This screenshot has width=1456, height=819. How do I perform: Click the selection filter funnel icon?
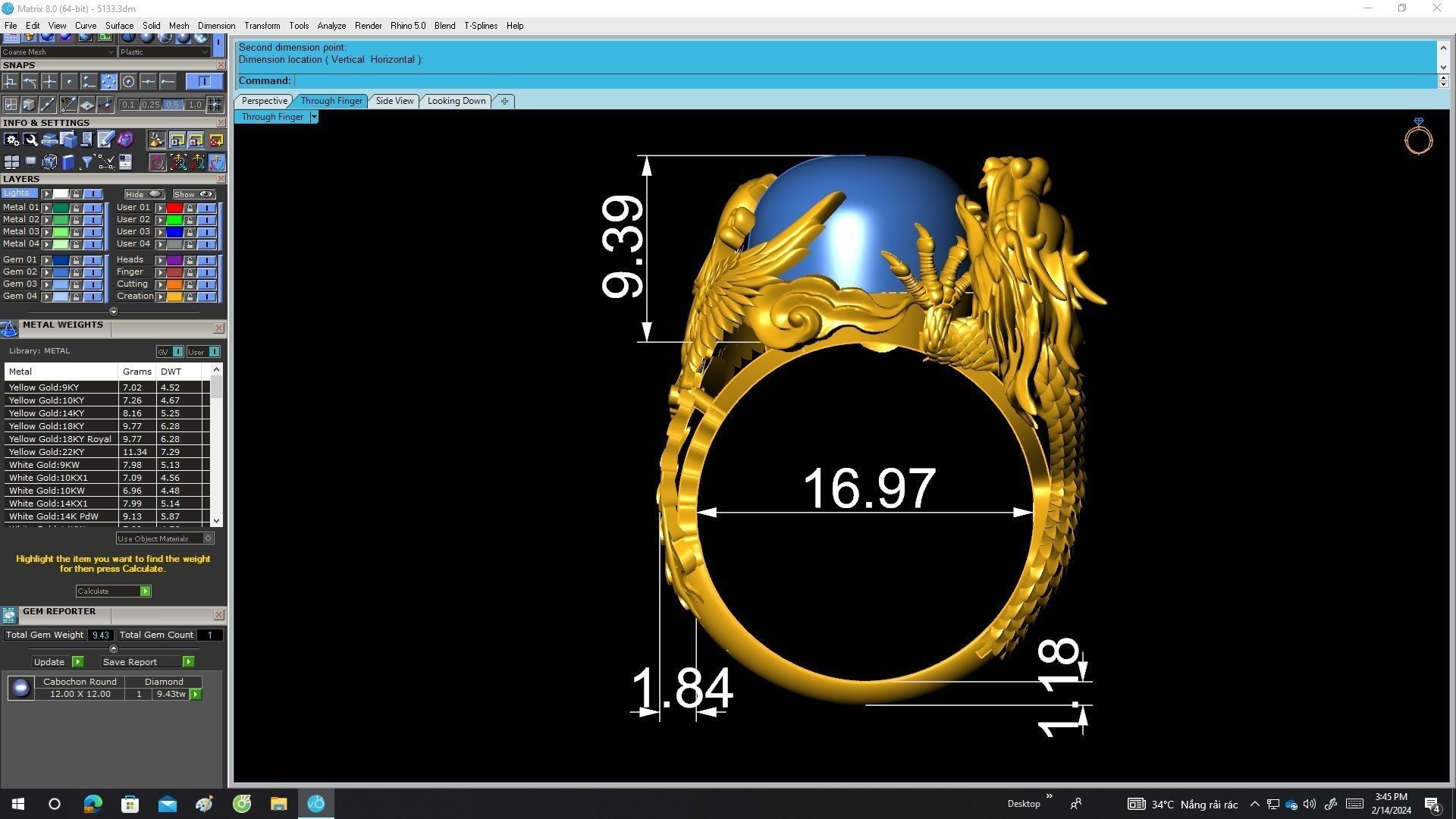click(87, 162)
